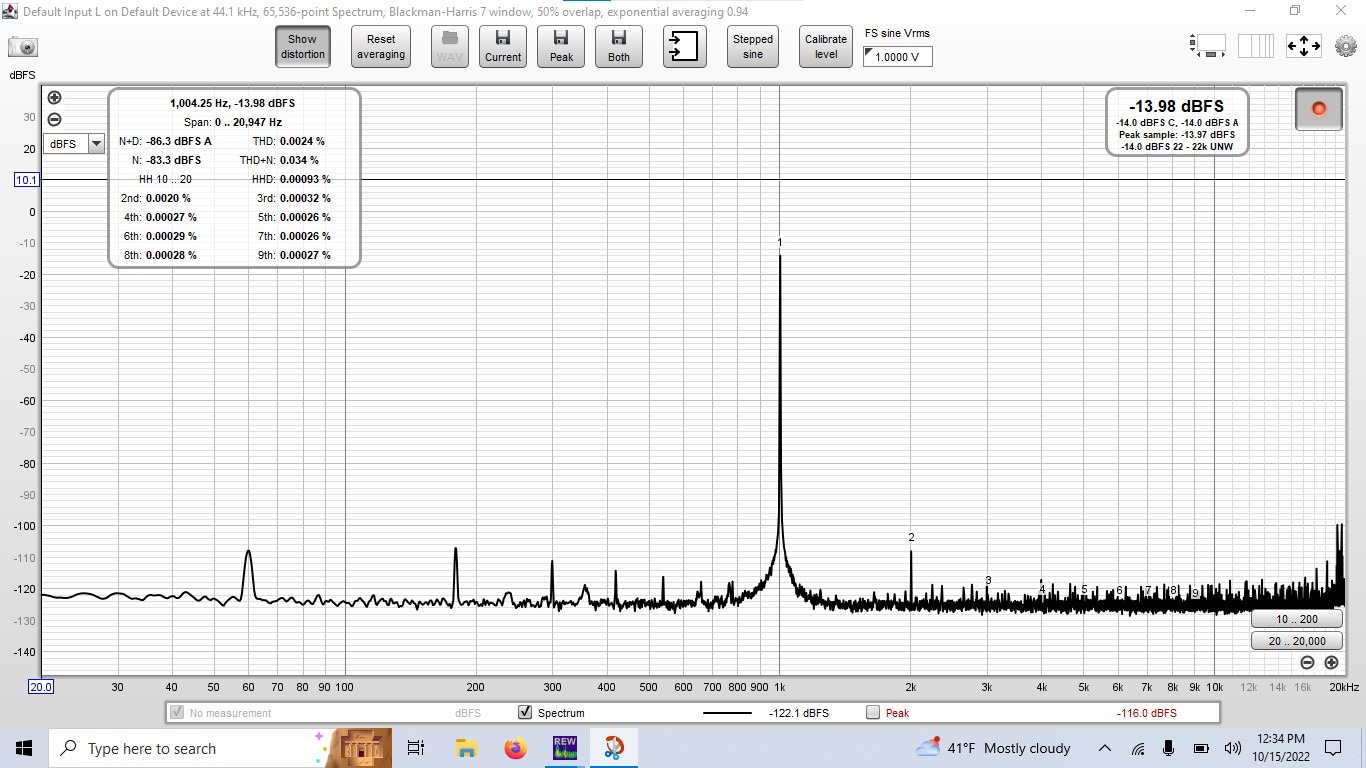Capture the graph image with the camera icon
Image resolution: width=1366 pixels, height=768 pixels.
tap(23, 47)
